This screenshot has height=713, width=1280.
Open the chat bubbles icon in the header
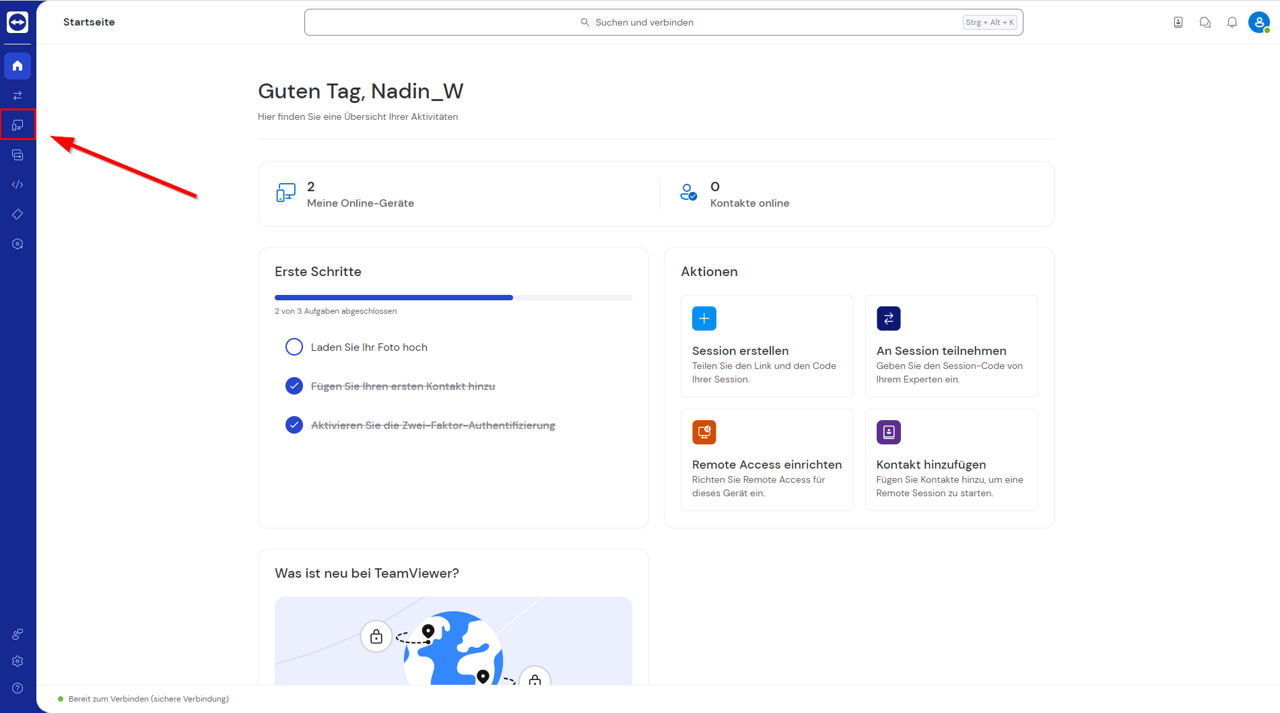[1205, 22]
